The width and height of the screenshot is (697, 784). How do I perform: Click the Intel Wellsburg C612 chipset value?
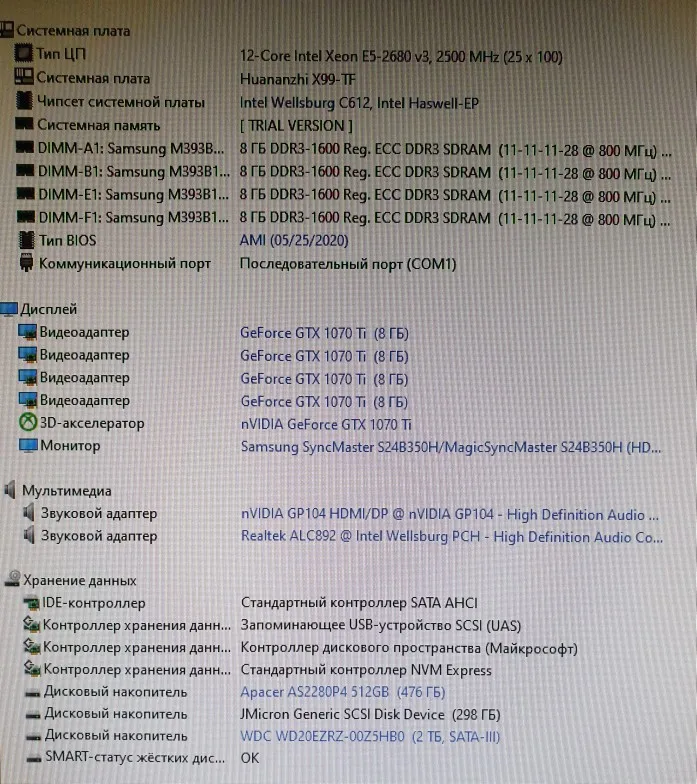360,103
